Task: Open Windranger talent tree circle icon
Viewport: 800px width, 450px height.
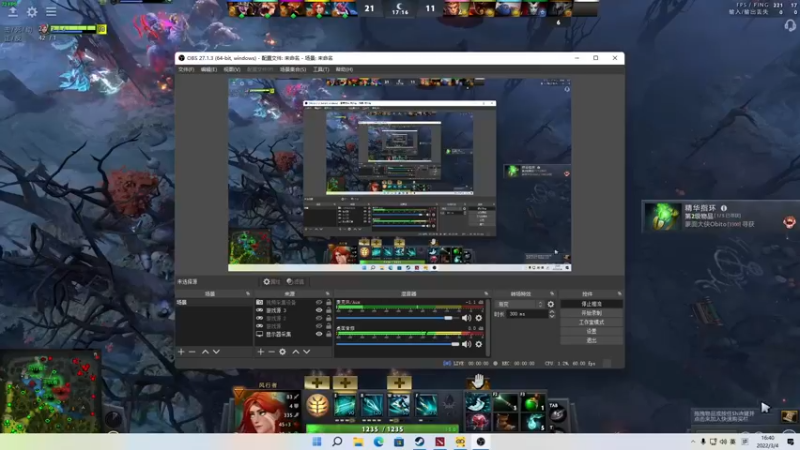Action: point(317,406)
